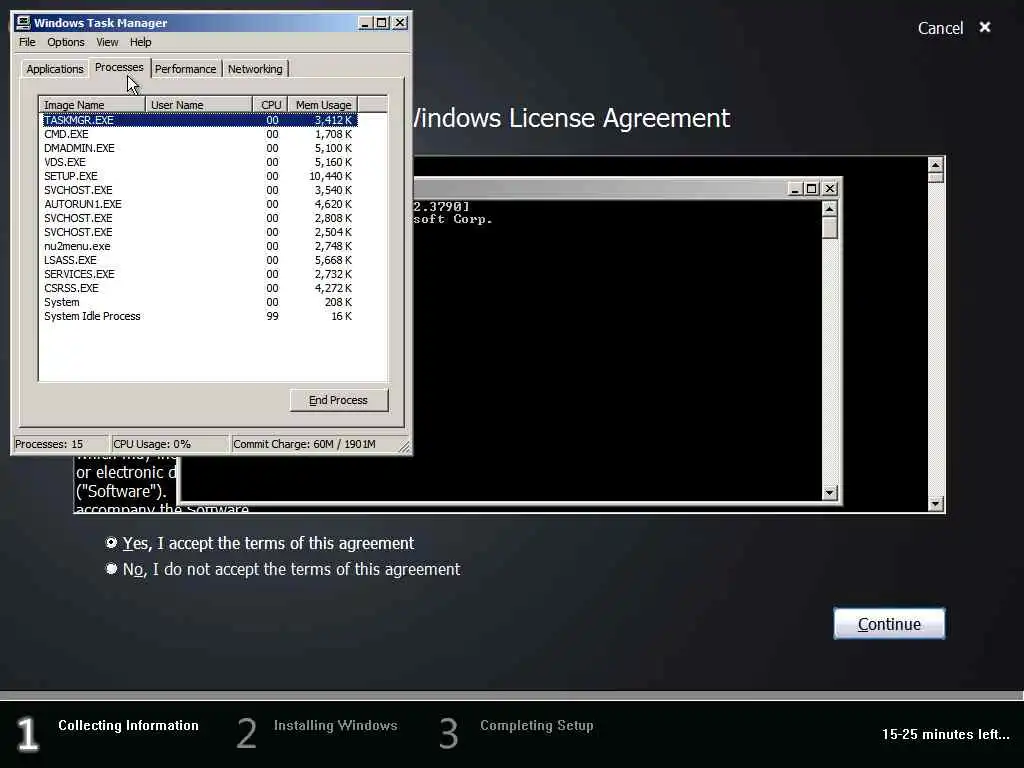Click the CPU Usage status panel

[x=169, y=445]
